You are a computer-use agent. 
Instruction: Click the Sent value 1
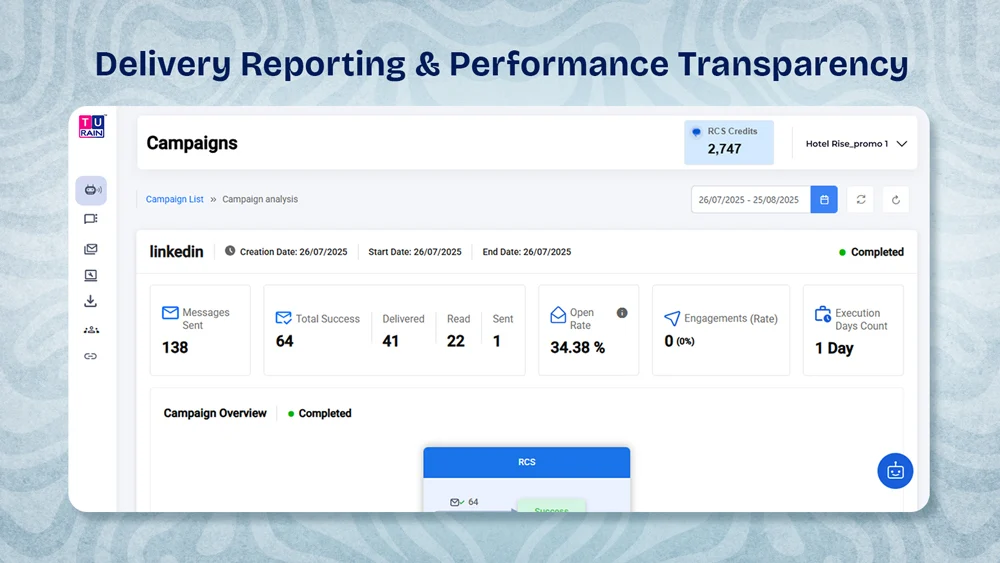pos(497,341)
